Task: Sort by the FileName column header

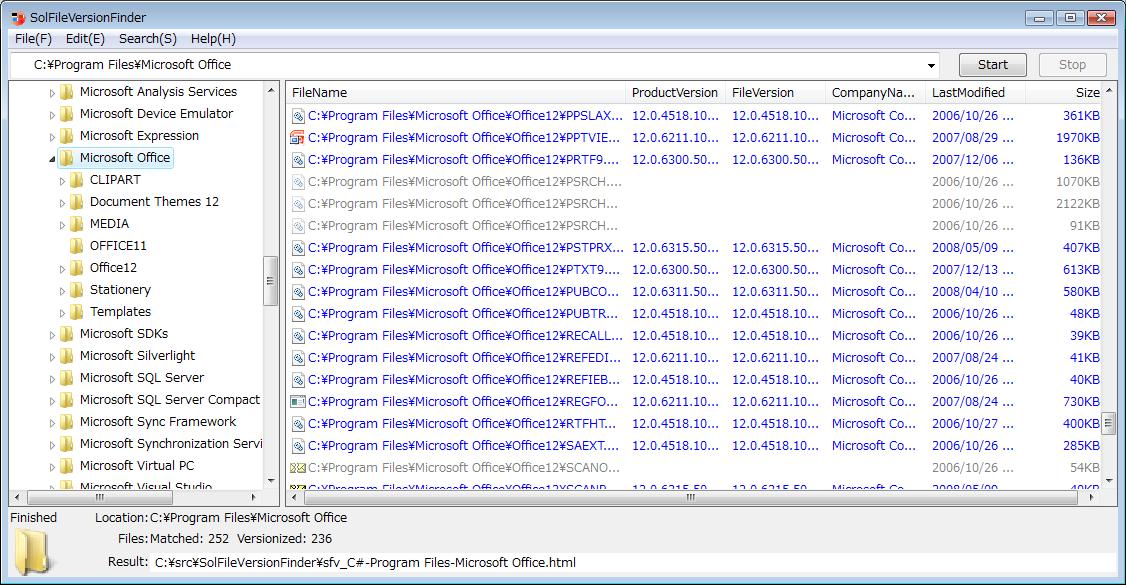Action: pyautogui.click(x=457, y=93)
